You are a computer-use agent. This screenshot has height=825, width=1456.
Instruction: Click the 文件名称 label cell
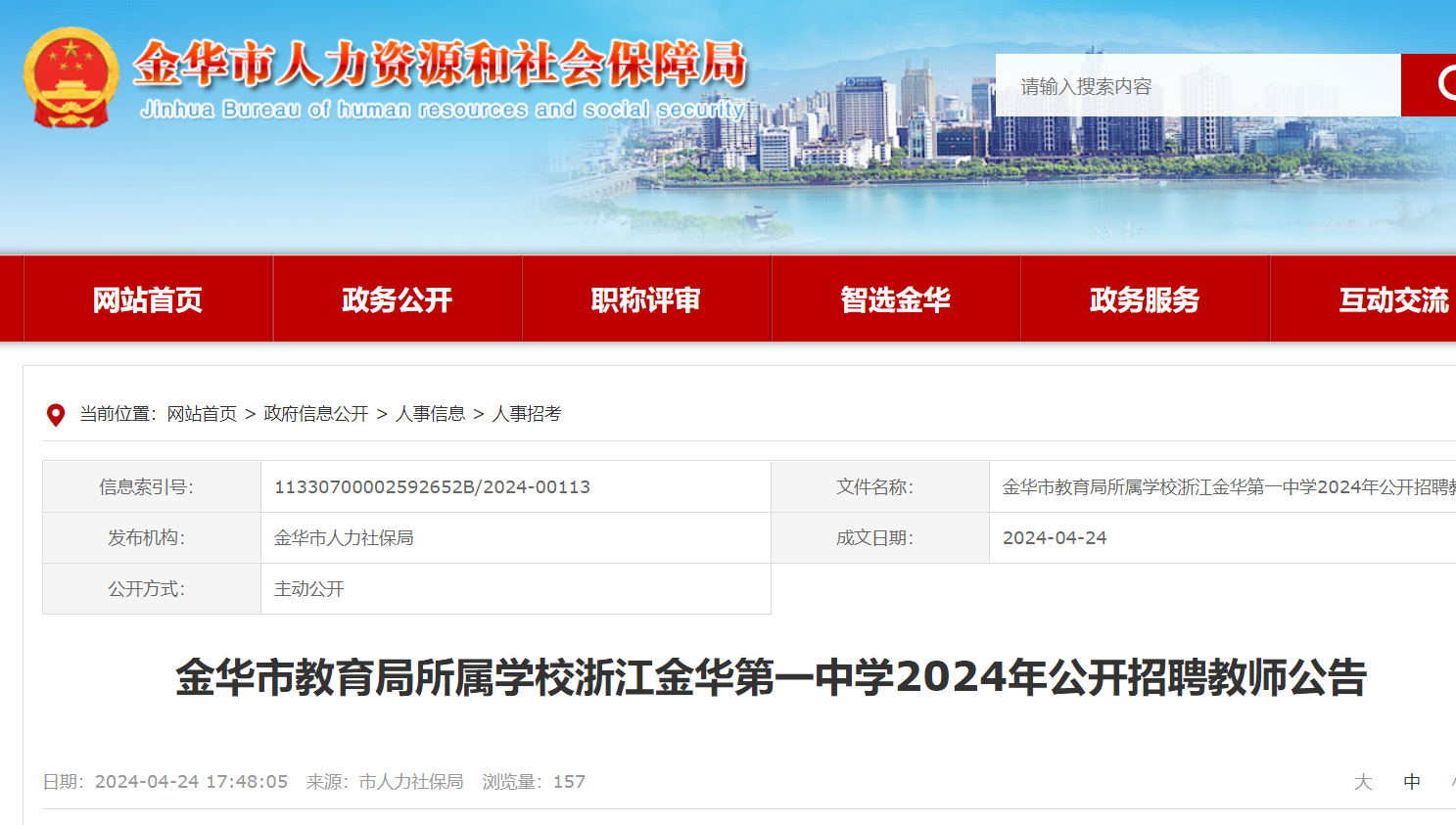[x=880, y=487]
